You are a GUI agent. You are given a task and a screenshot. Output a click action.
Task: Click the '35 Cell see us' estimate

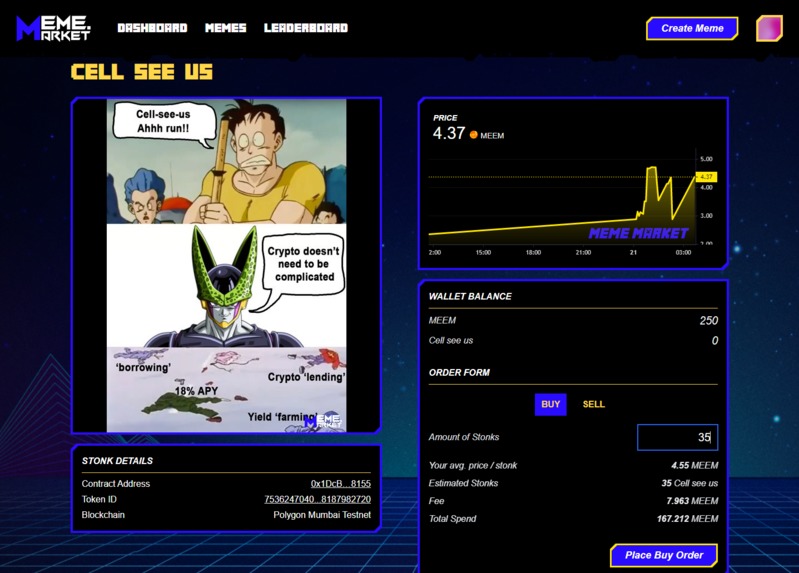tap(689, 483)
